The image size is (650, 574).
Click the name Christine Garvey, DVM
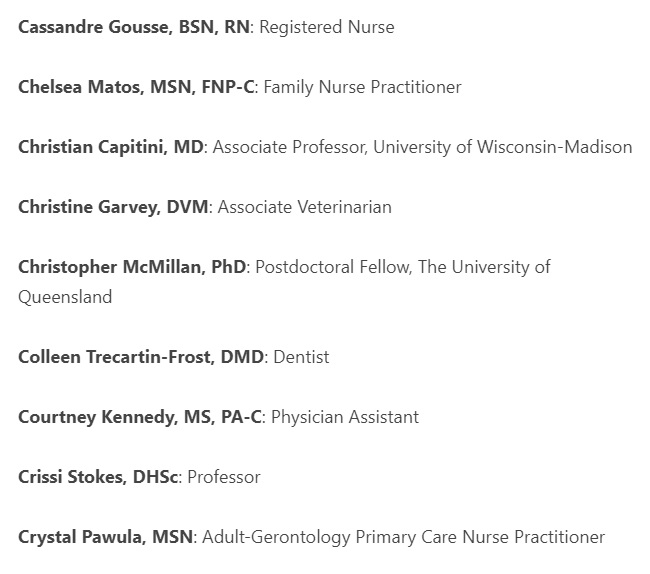pos(113,207)
